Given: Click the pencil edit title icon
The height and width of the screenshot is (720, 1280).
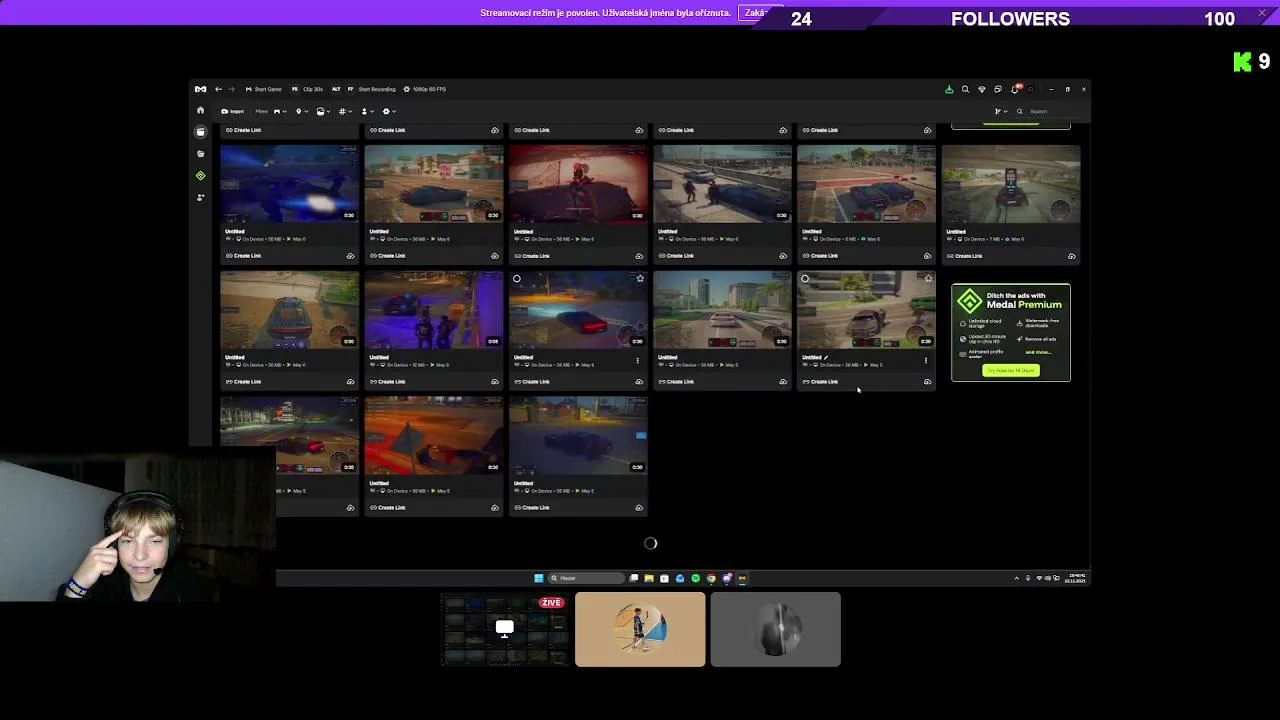Looking at the screenshot, I should coord(826,357).
